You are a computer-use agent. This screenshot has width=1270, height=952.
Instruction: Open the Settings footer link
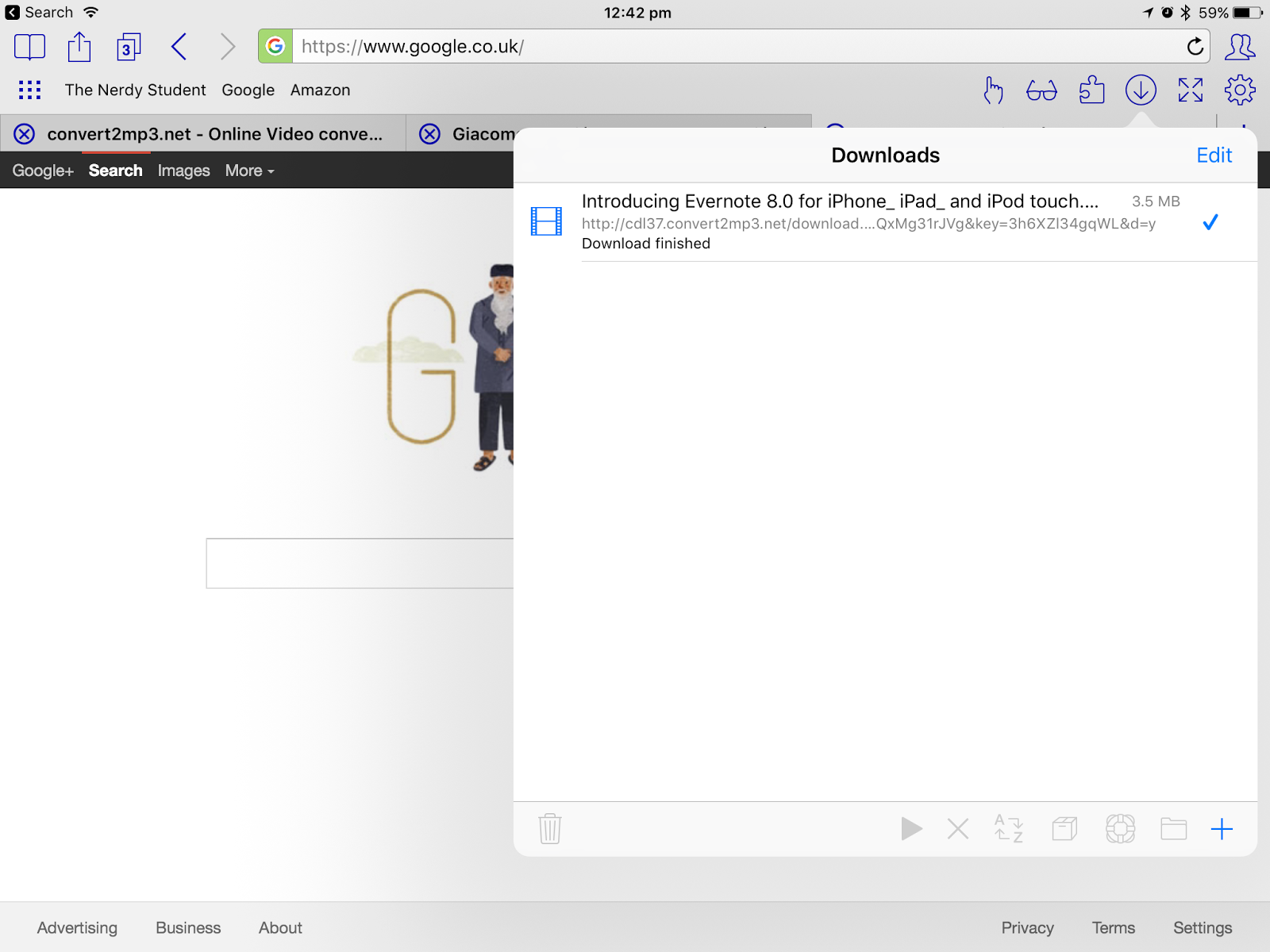(x=1203, y=927)
